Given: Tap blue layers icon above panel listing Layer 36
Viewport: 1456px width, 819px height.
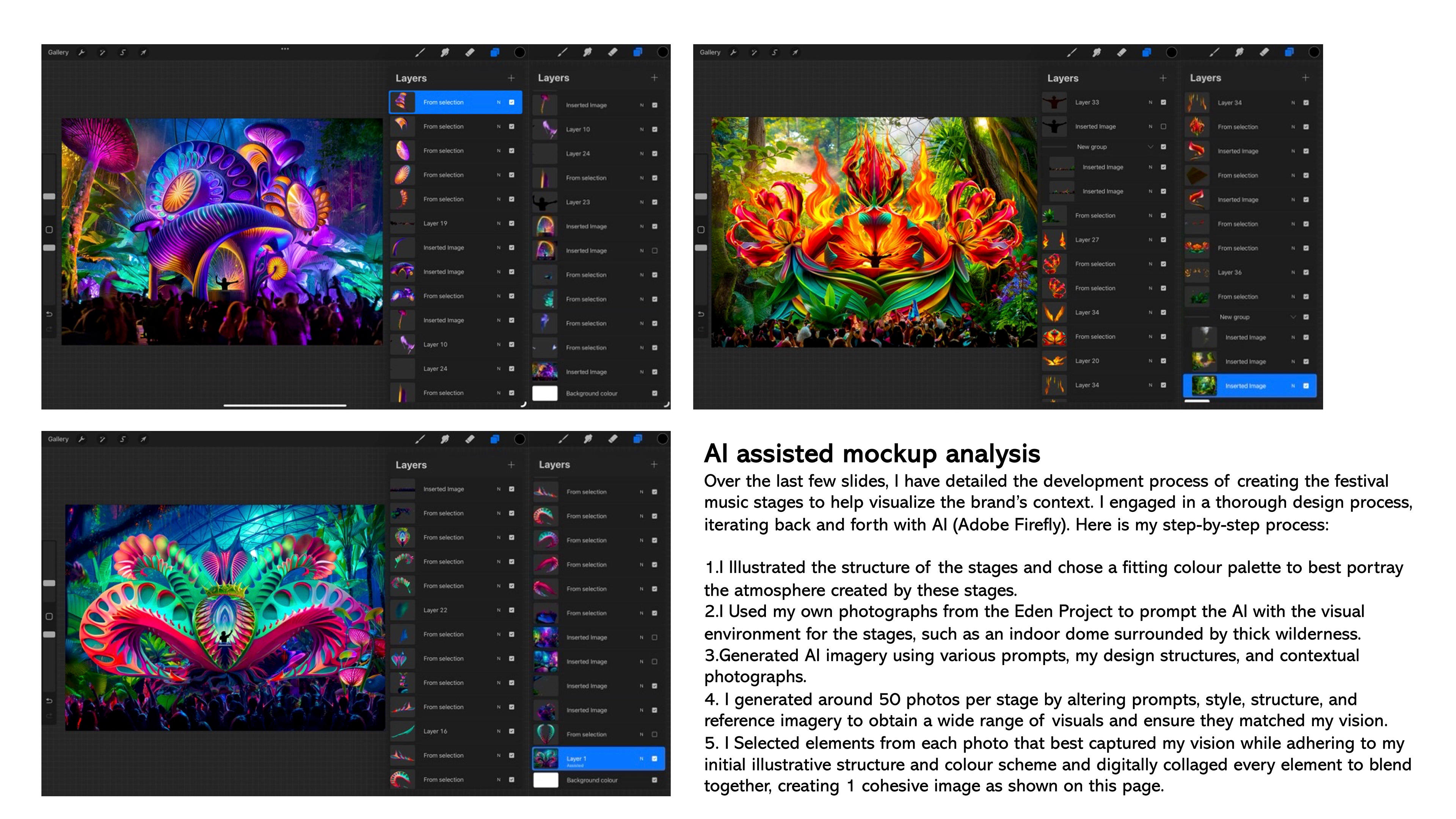Looking at the screenshot, I should tap(1289, 52).
